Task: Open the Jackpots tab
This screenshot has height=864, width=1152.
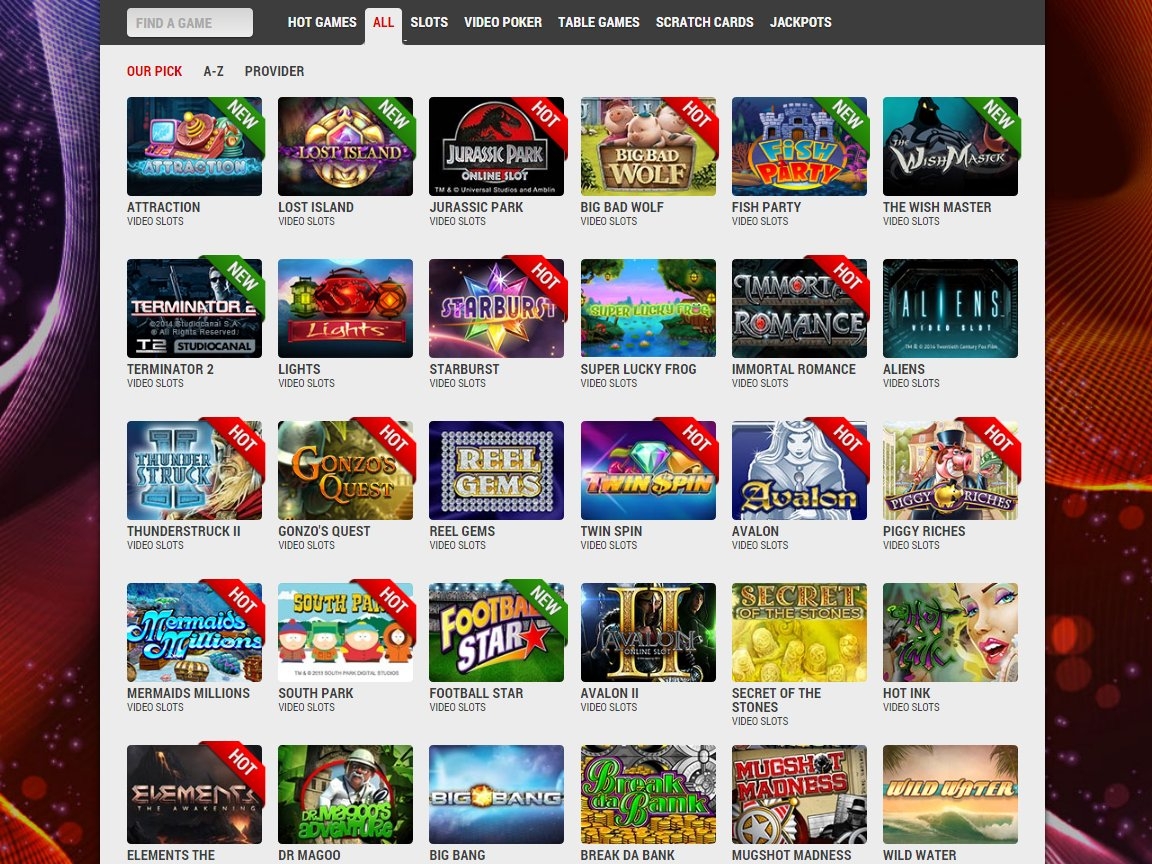Action: 800,22
